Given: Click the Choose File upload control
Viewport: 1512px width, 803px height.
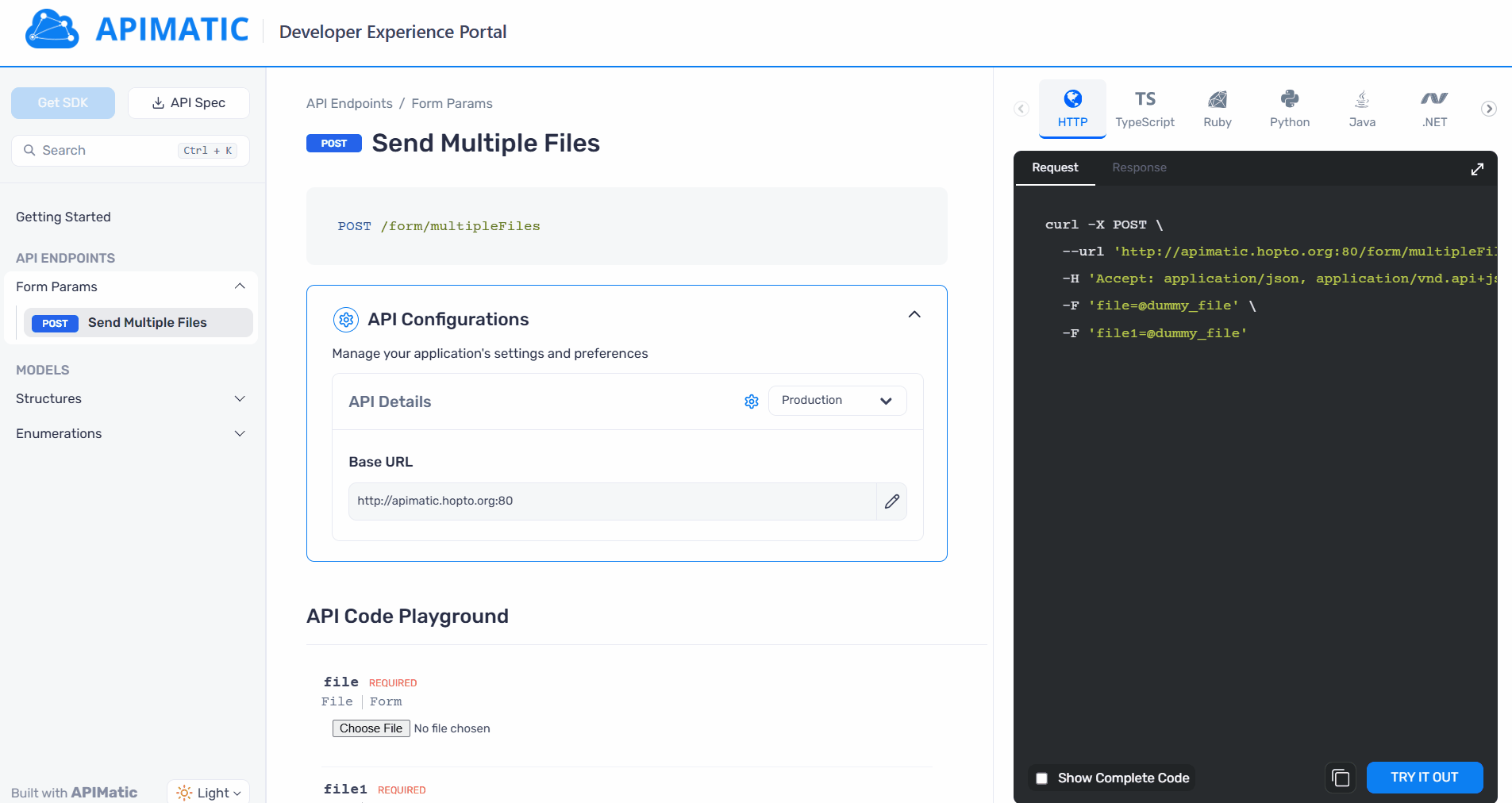Looking at the screenshot, I should pos(371,728).
